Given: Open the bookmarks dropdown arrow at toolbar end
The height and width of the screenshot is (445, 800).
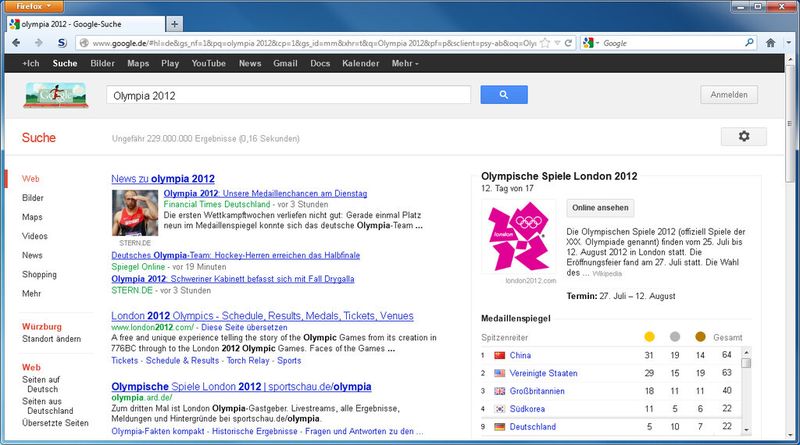Looking at the screenshot, I should pyautogui.click(x=789, y=43).
